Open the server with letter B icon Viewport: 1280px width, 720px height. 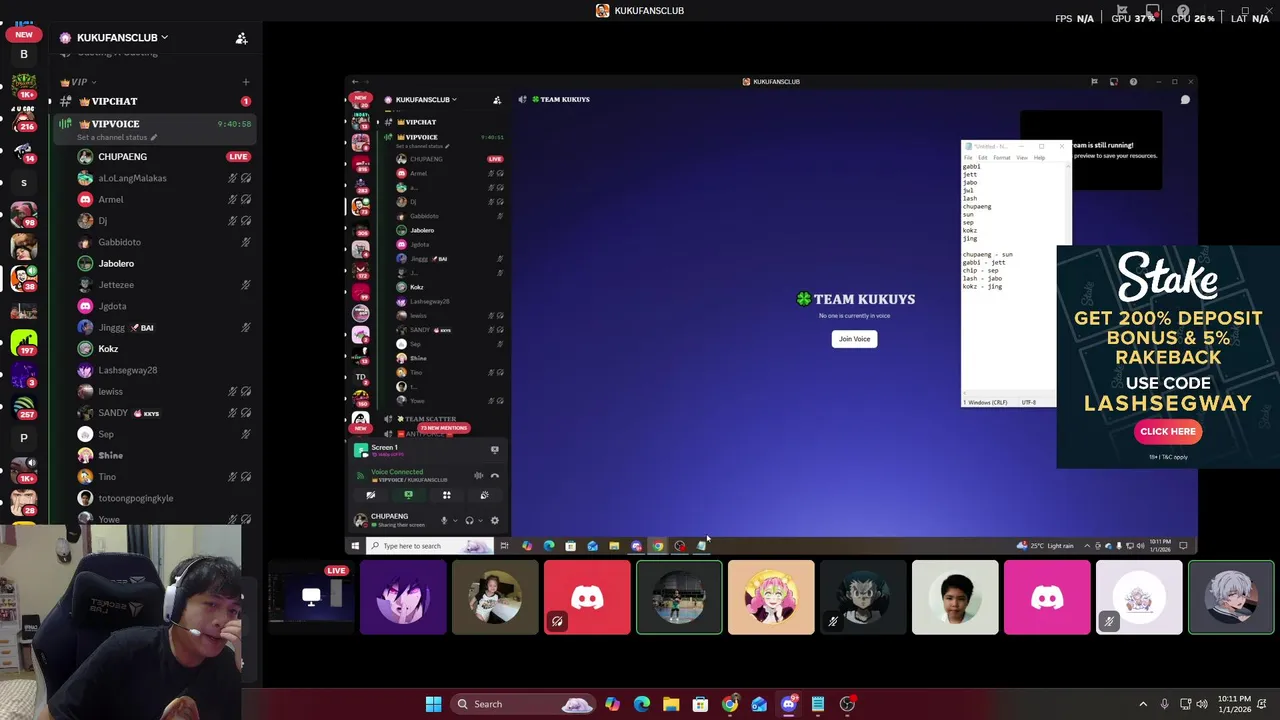click(24, 55)
